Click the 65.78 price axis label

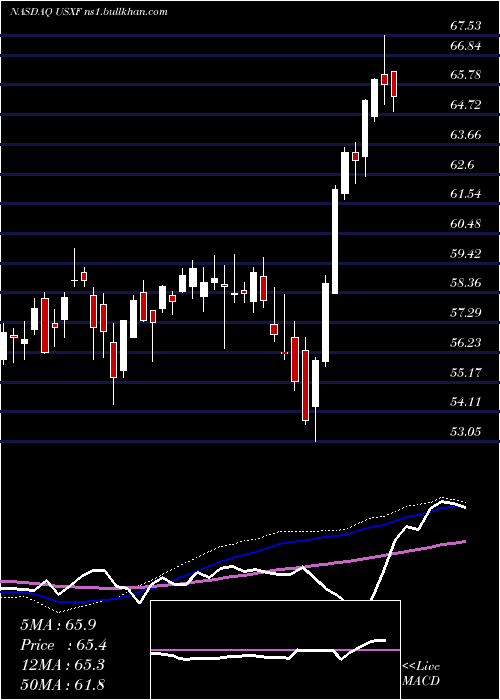click(466, 75)
